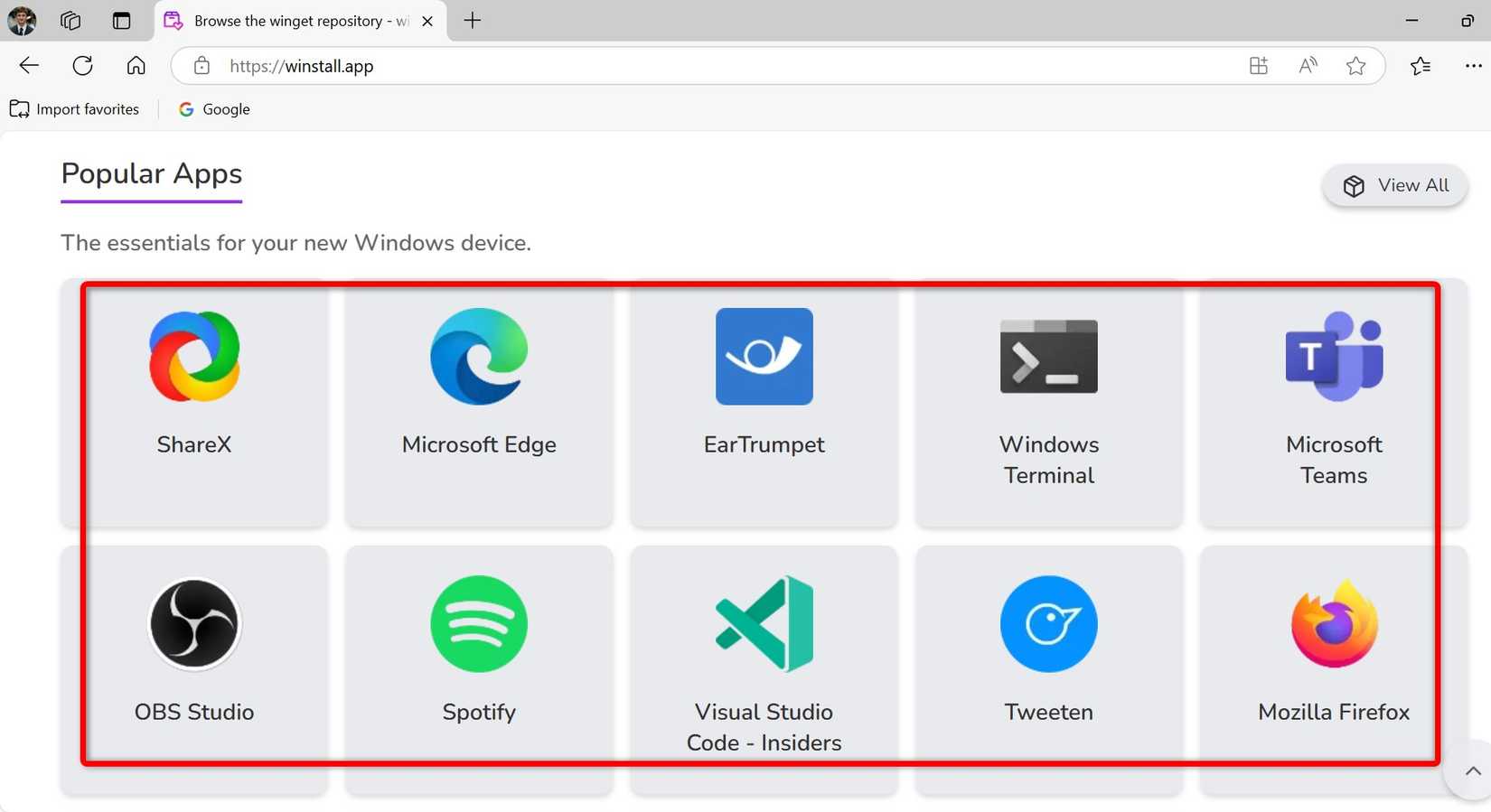This screenshot has width=1491, height=812.
Task: Click the Microsoft Edge label text
Action: tap(479, 444)
